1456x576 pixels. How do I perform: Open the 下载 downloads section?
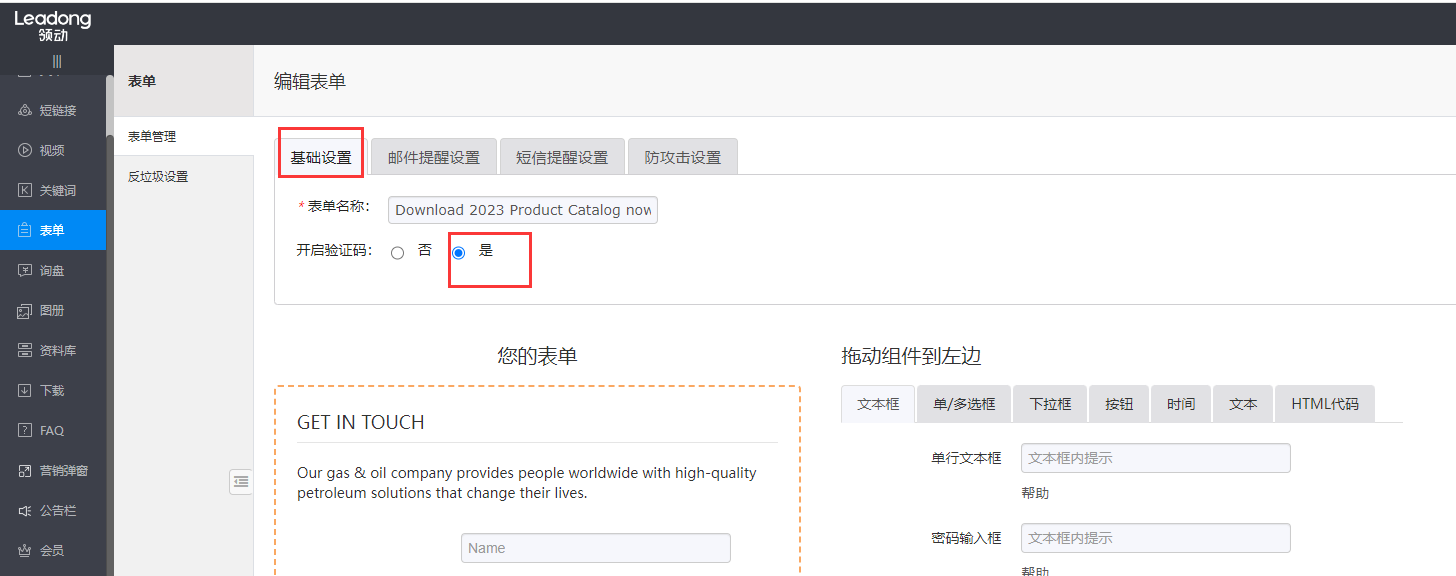click(51, 390)
